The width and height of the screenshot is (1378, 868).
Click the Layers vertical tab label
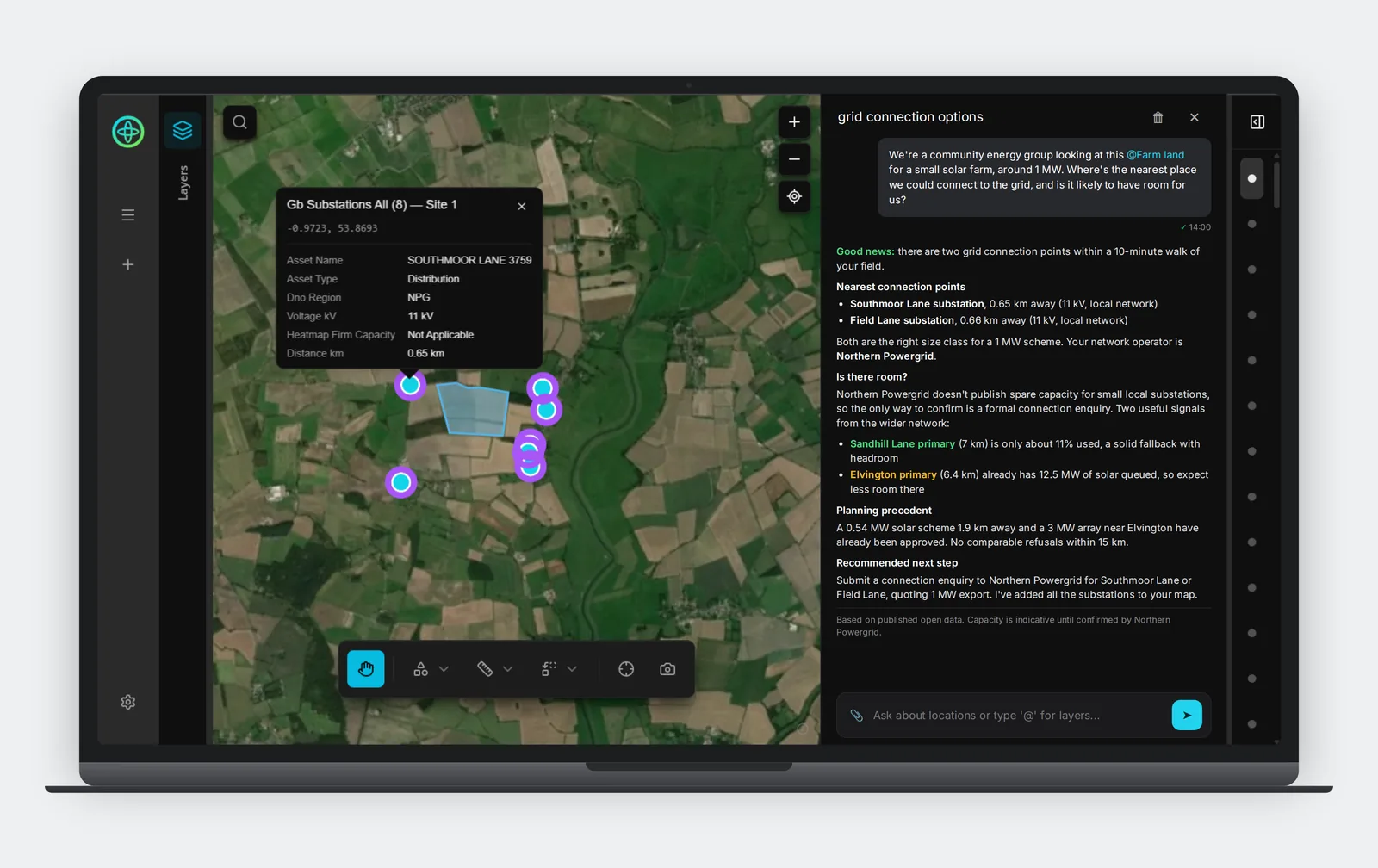coord(183,183)
